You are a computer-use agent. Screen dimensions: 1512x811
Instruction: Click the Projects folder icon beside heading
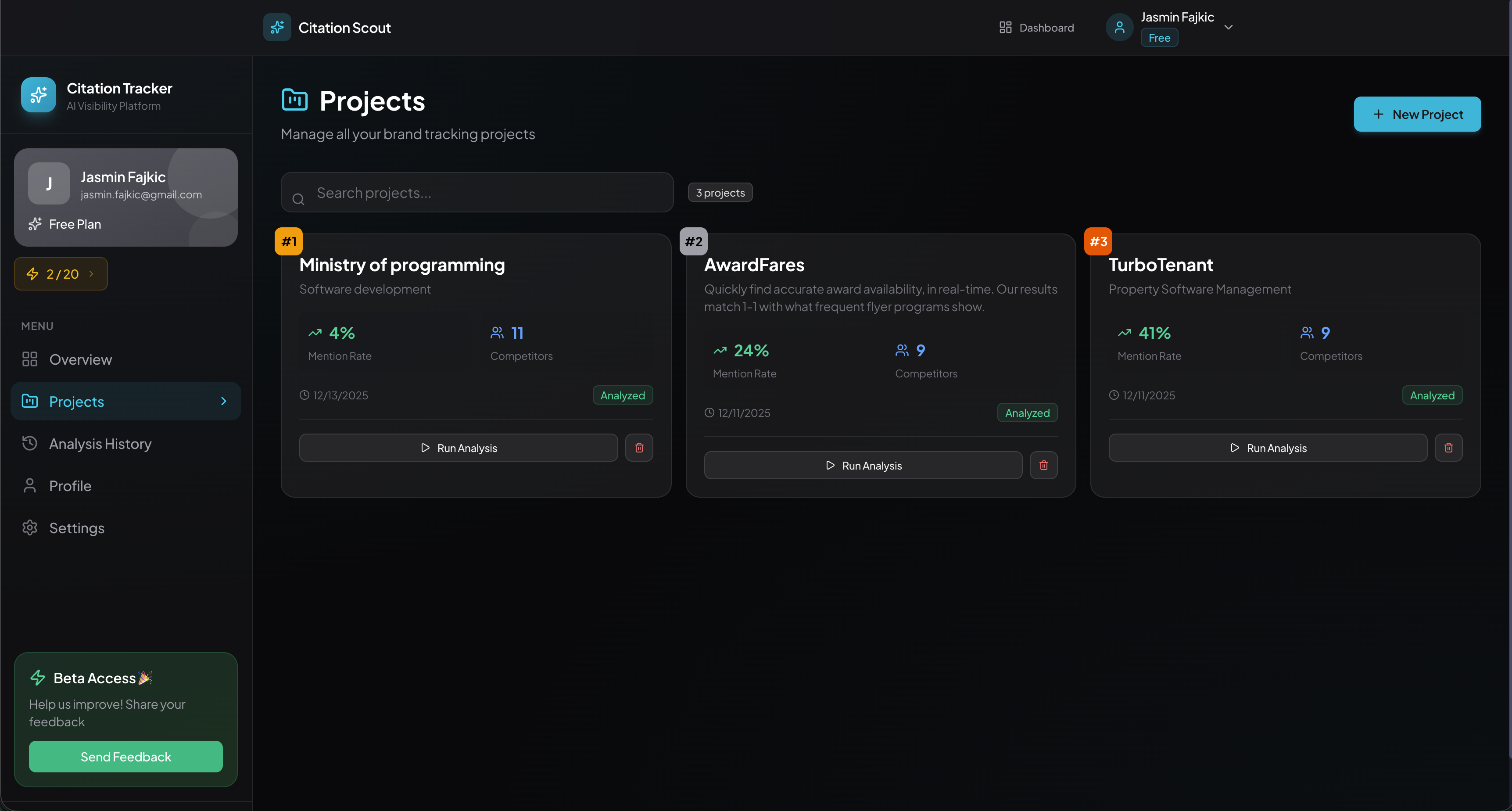294,100
